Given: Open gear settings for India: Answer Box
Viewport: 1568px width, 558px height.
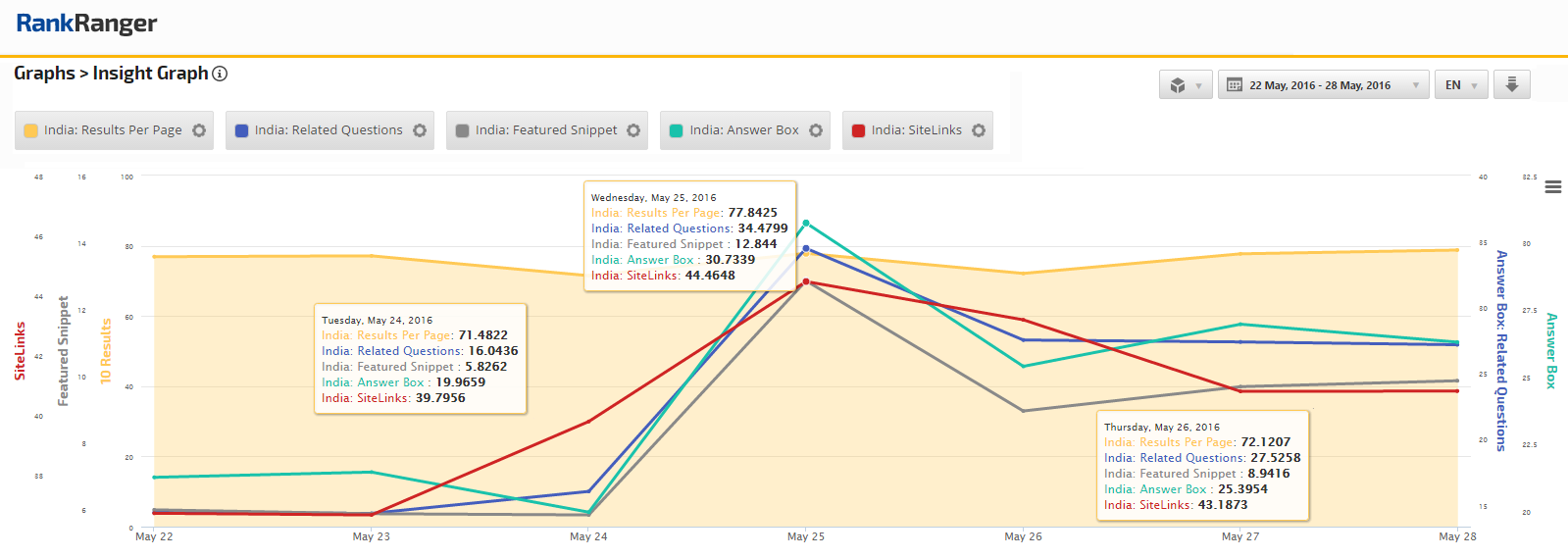Looking at the screenshot, I should [816, 130].
